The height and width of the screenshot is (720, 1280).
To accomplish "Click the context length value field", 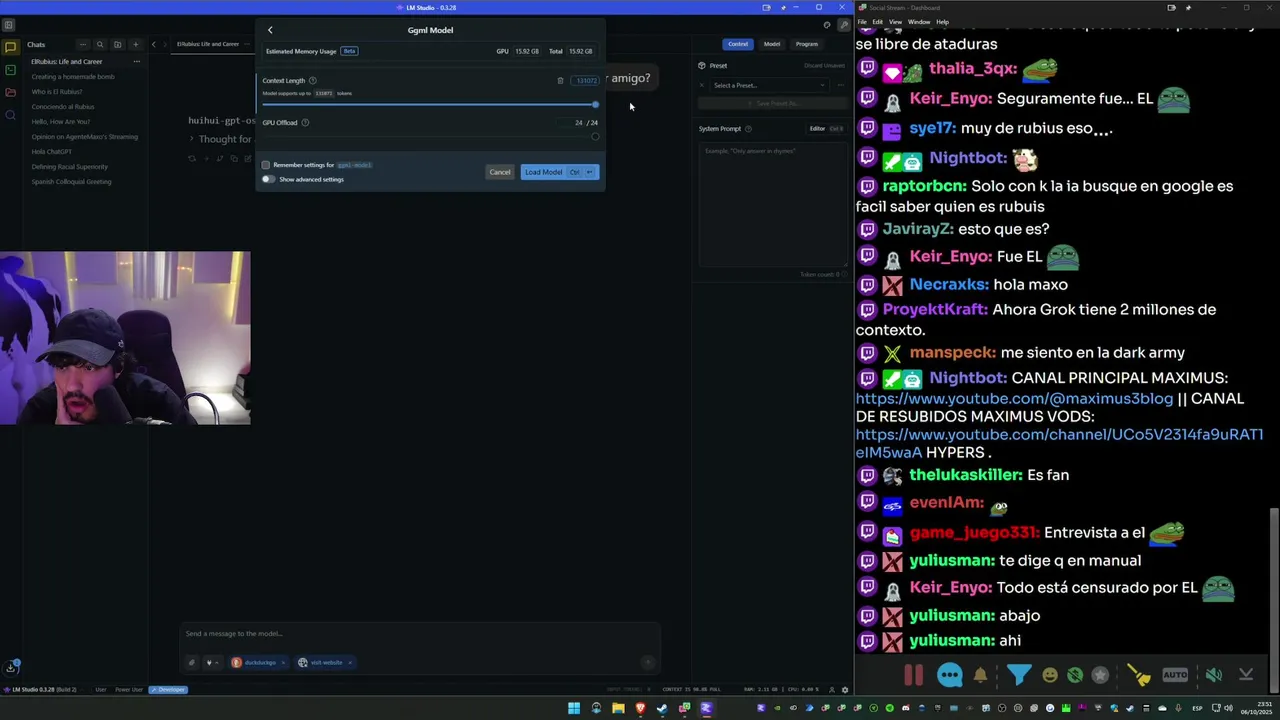I will coord(586,81).
